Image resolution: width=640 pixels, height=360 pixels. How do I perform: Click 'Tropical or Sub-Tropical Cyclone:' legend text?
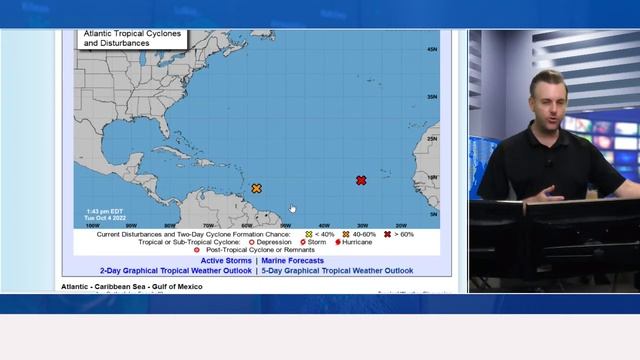pyautogui.click(x=189, y=242)
